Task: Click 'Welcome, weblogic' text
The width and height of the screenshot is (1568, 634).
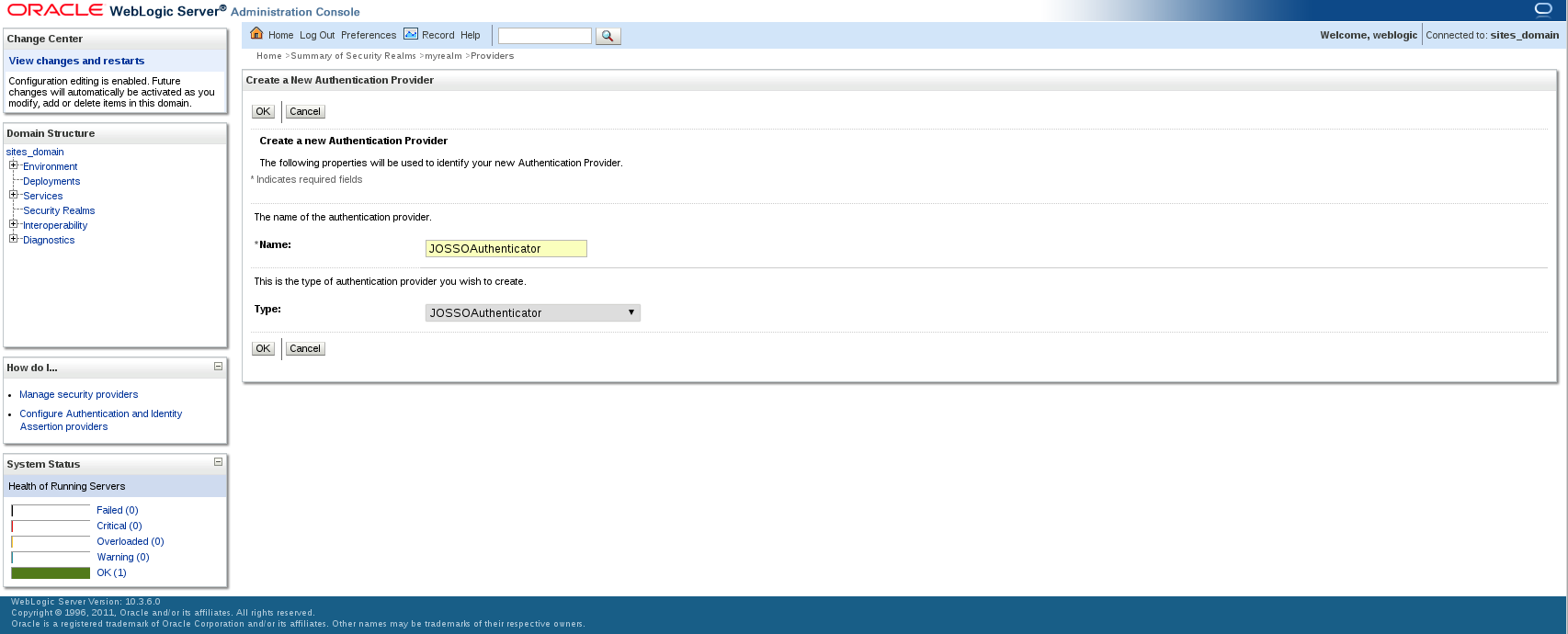Action: pyautogui.click(x=1369, y=35)
